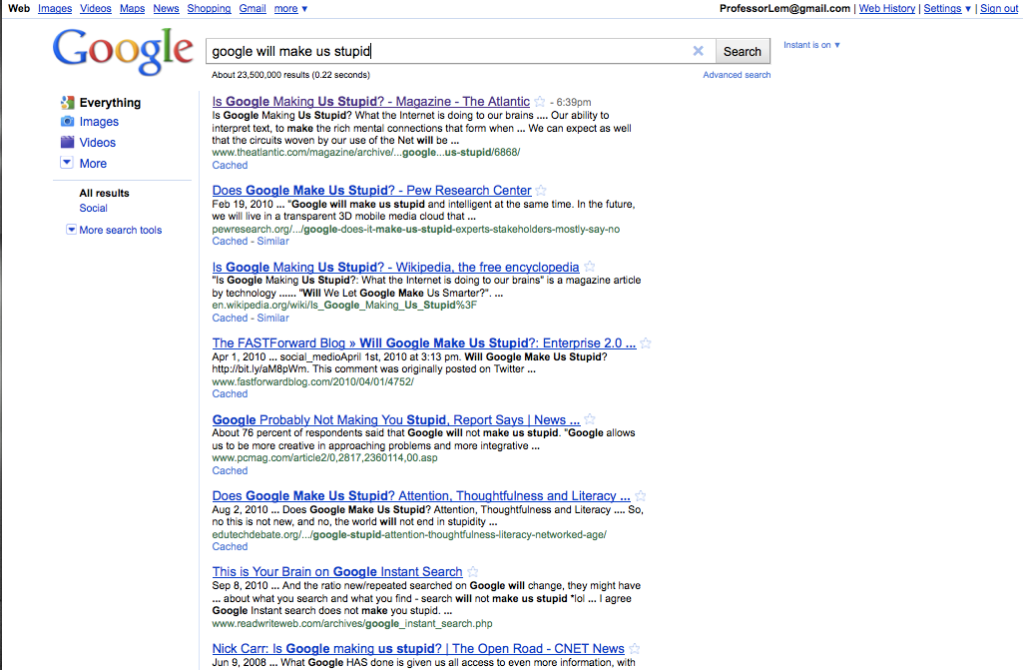Clear the search query with the X icon
Image resolution: width=1023 pixels, height=670 pixels.
coord(698,50)
